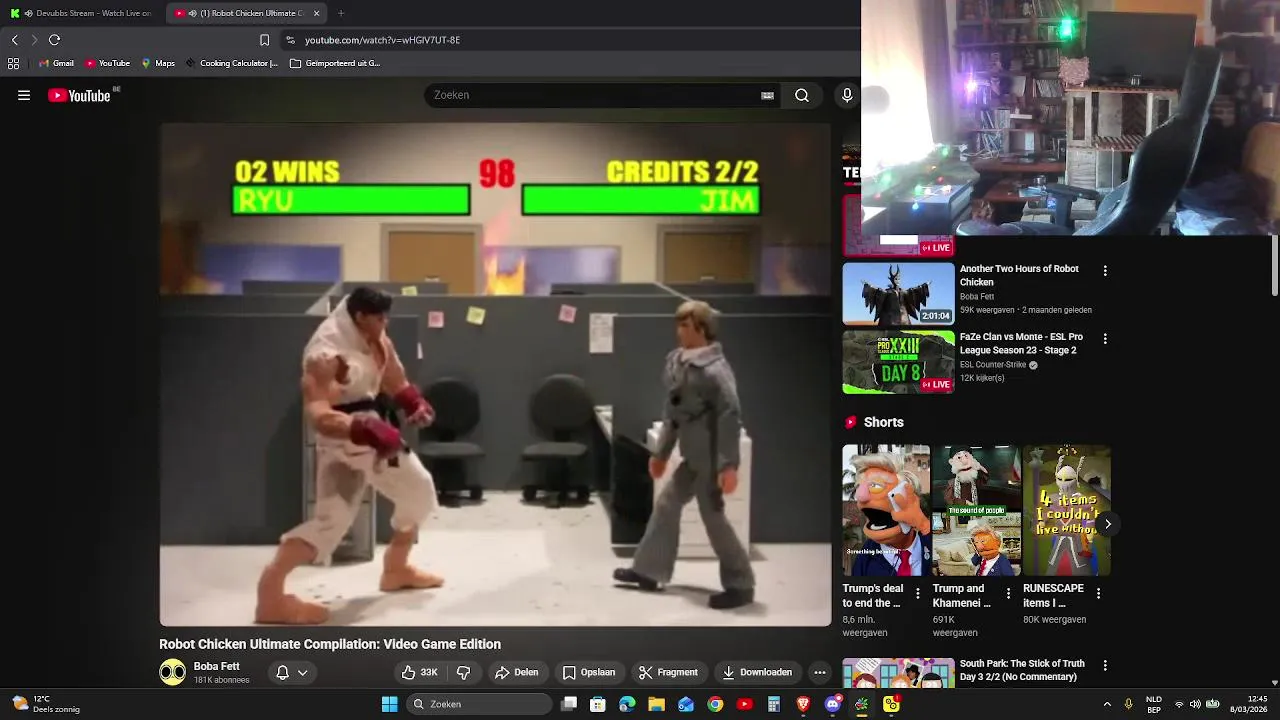Open Discord from the taskbar
The image size is (1280, 720).
pos(832,704)
